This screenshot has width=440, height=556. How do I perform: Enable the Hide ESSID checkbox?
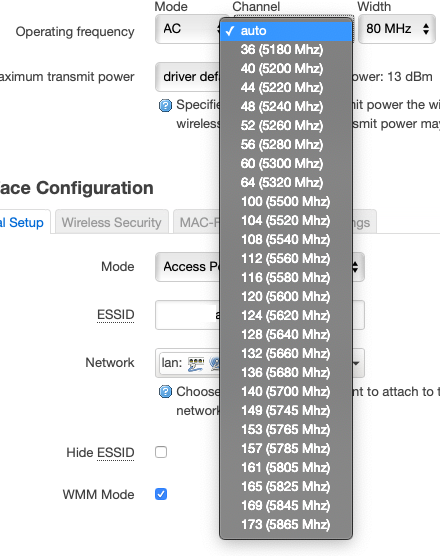(161, 452)
